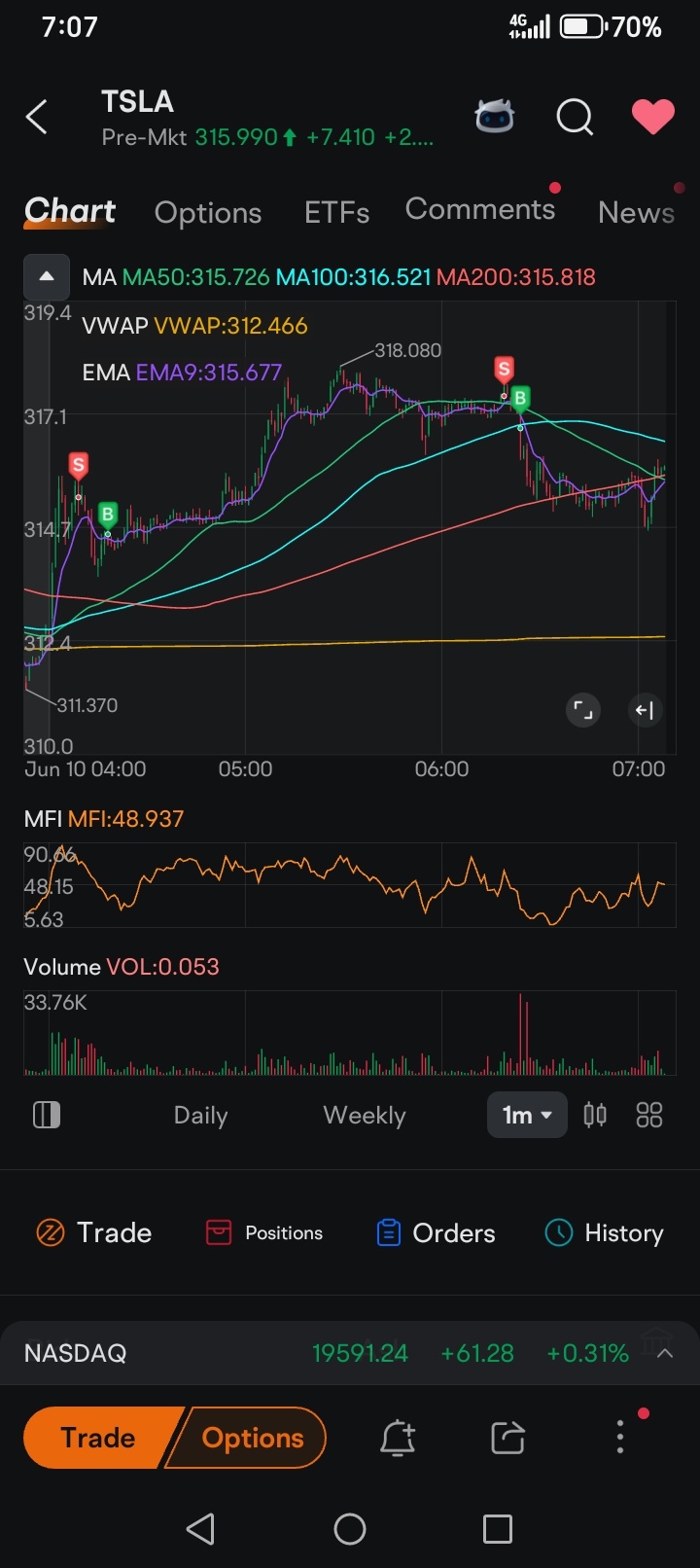700x1568 pixels.
Task: Tap the first red S sell marker
Action: [79, 465]
